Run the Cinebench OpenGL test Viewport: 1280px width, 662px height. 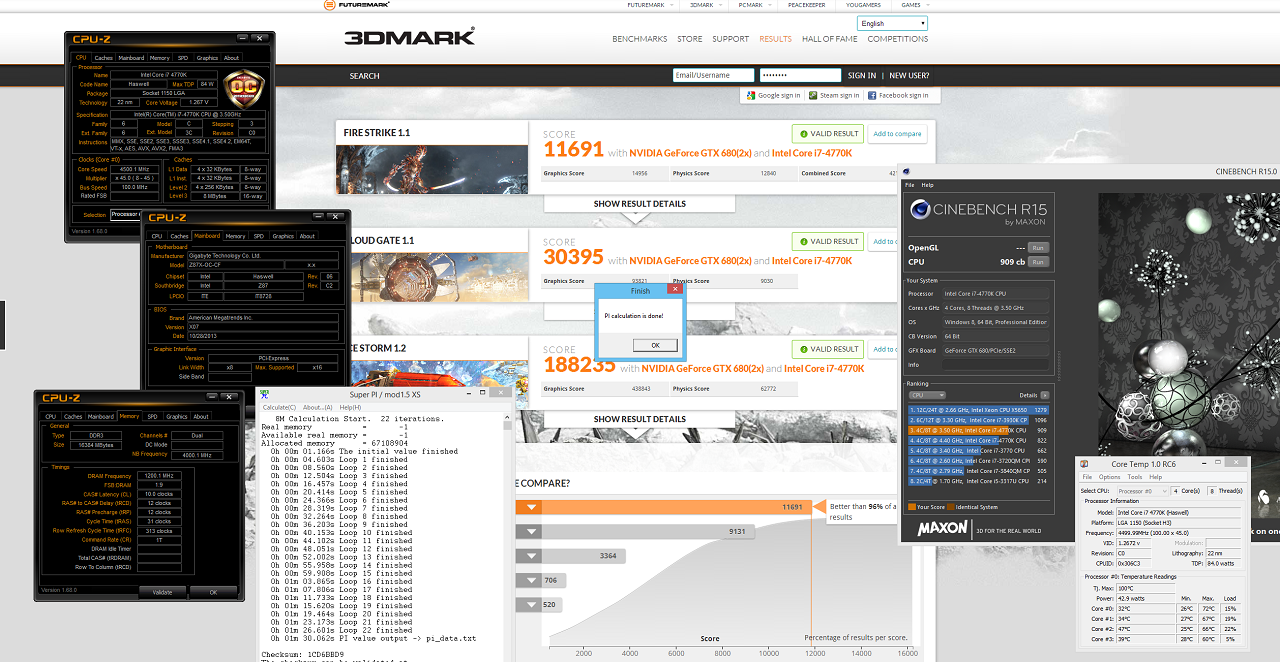[x=1038, y=247]
